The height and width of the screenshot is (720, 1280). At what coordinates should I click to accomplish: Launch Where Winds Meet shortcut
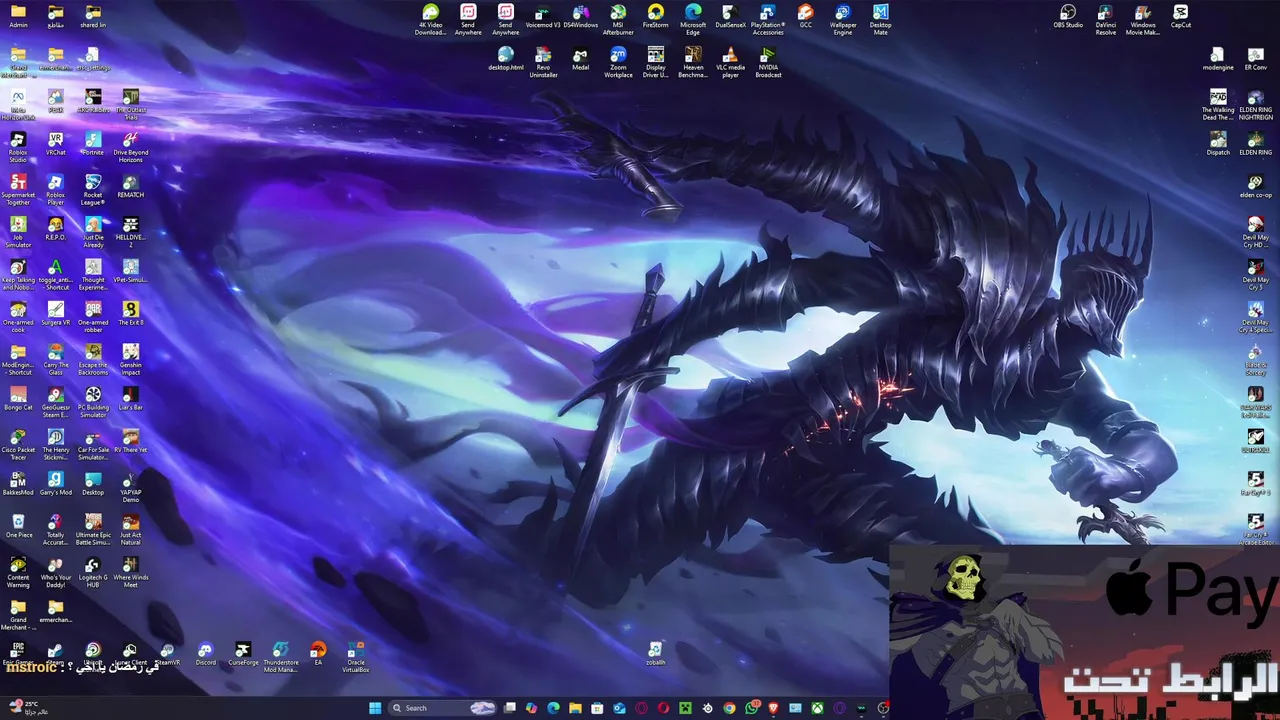coord(130,573)
